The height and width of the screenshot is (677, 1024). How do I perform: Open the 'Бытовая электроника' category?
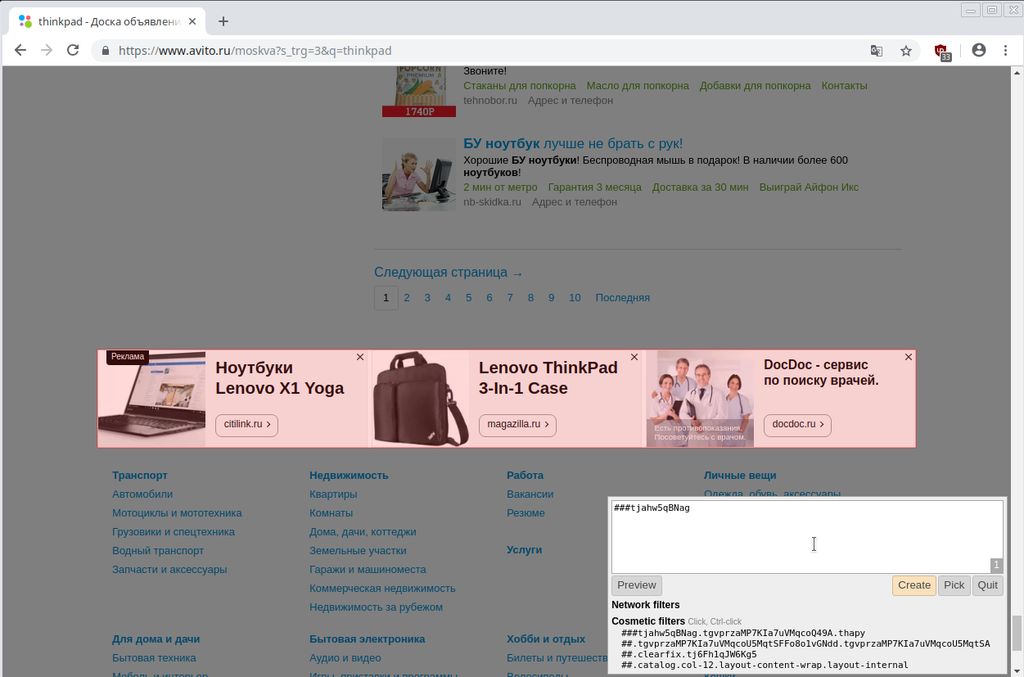click(x=367, y=639)
